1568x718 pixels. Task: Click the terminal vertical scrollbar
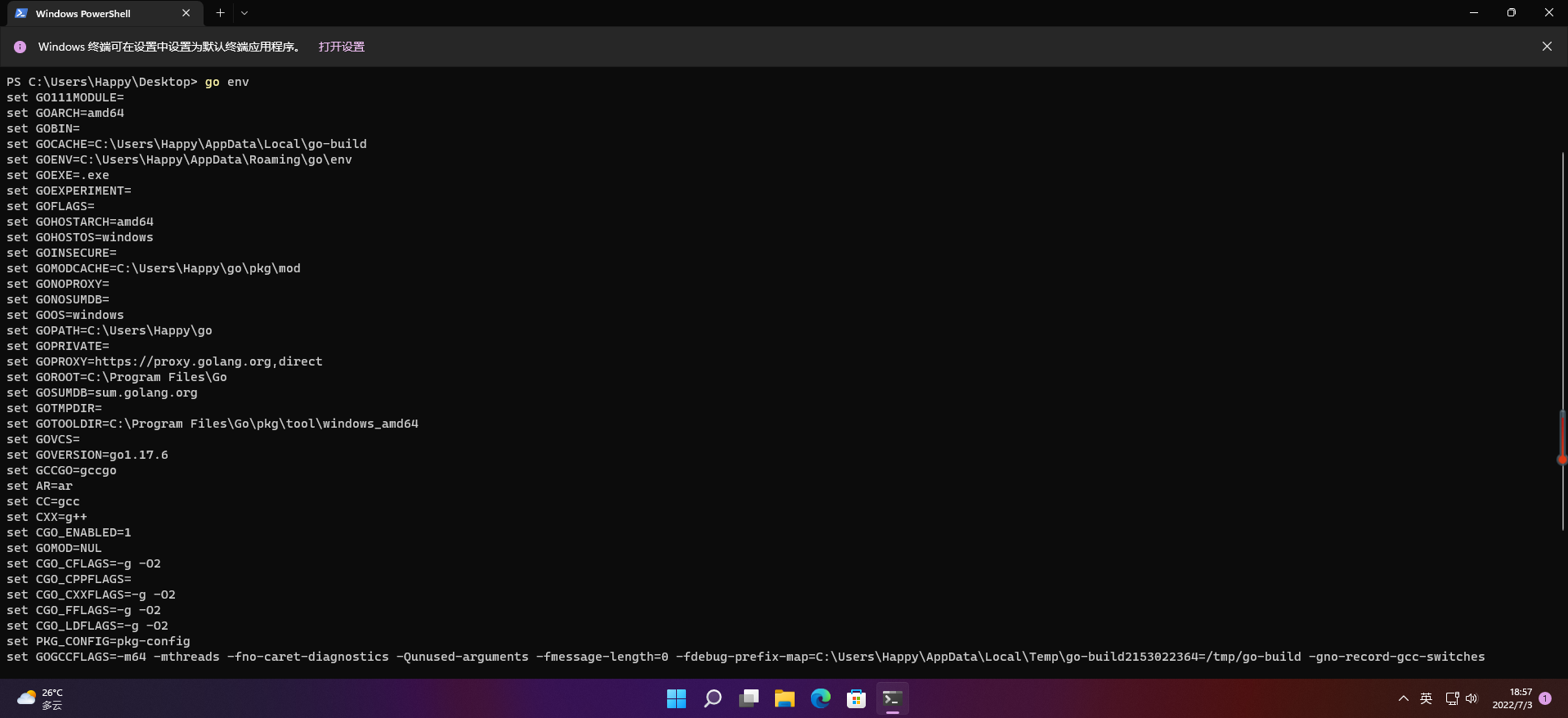1562,343
